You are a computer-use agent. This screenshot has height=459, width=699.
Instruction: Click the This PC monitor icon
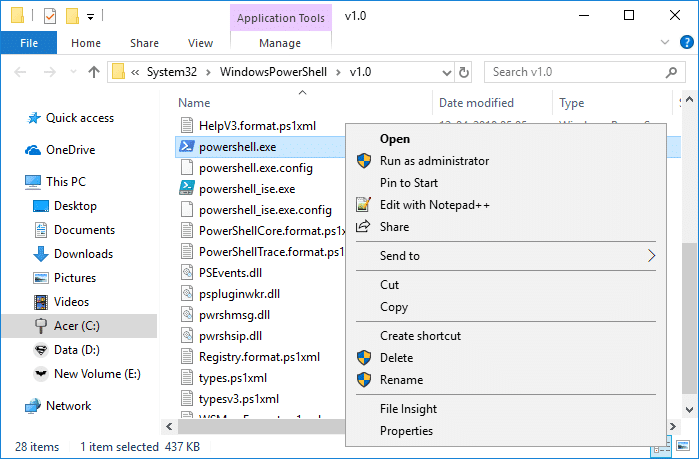point(33,182)
